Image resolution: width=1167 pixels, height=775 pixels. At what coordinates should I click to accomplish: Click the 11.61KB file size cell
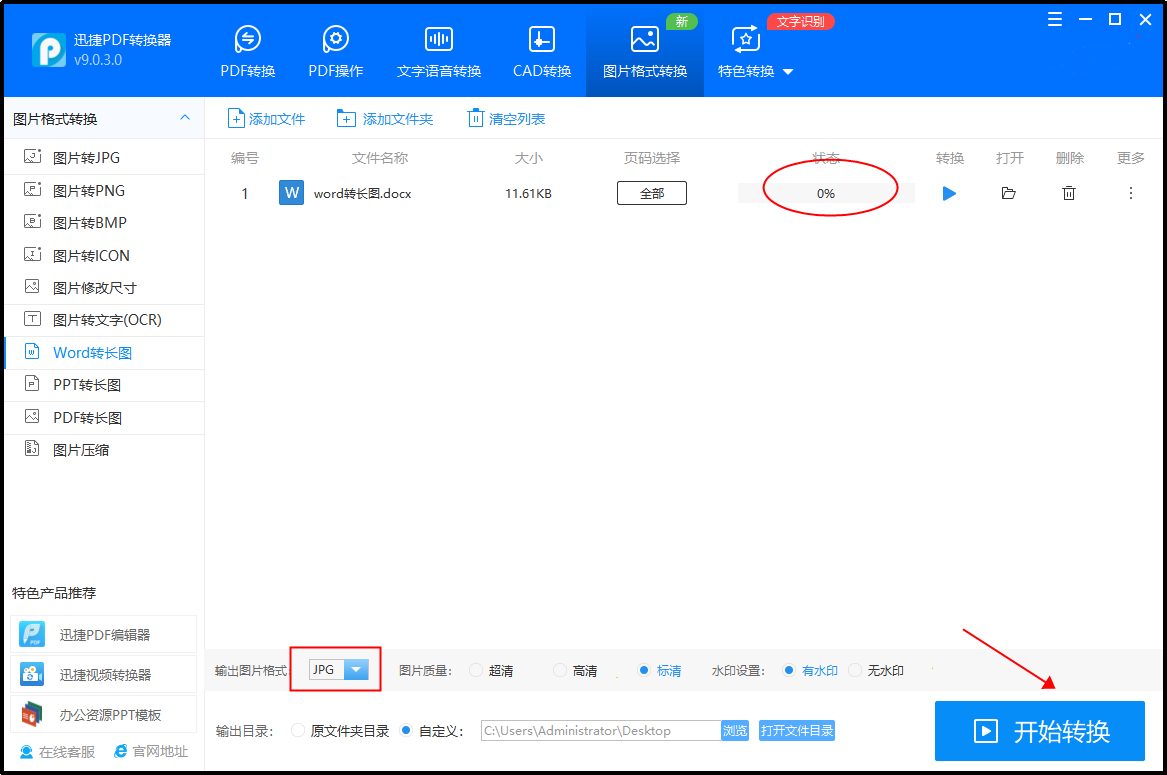point(528,194)
